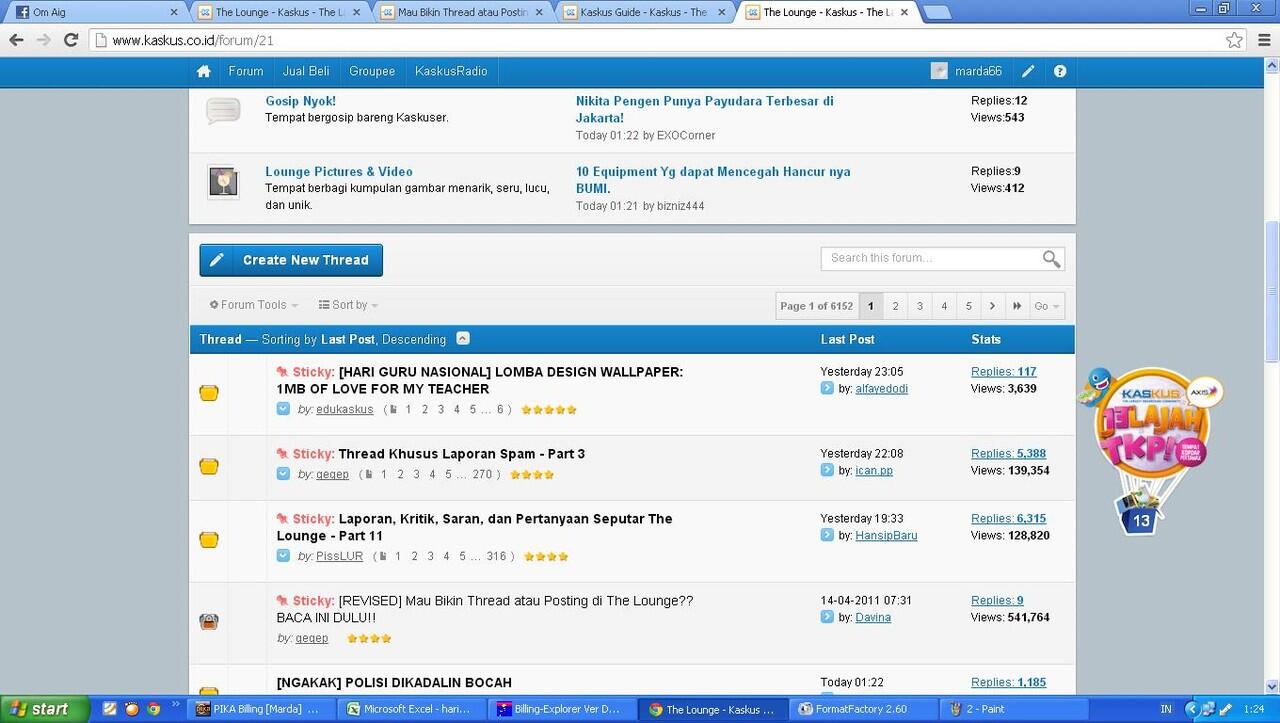The height and width of the screenshot is (723, 1280).
Task: Click Windows start button
Action: tap(44, 709)
